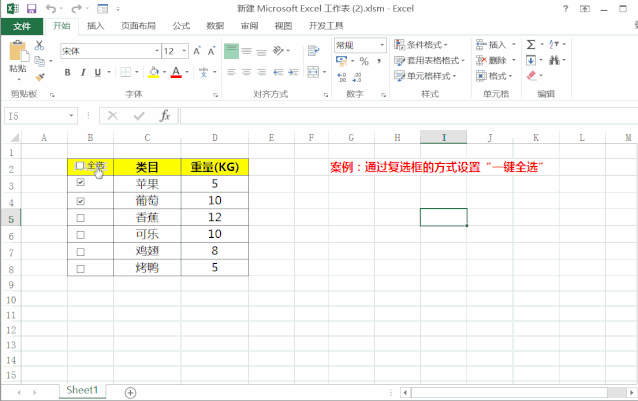
Task: Align text right in cell
Action: pos(262,72)
